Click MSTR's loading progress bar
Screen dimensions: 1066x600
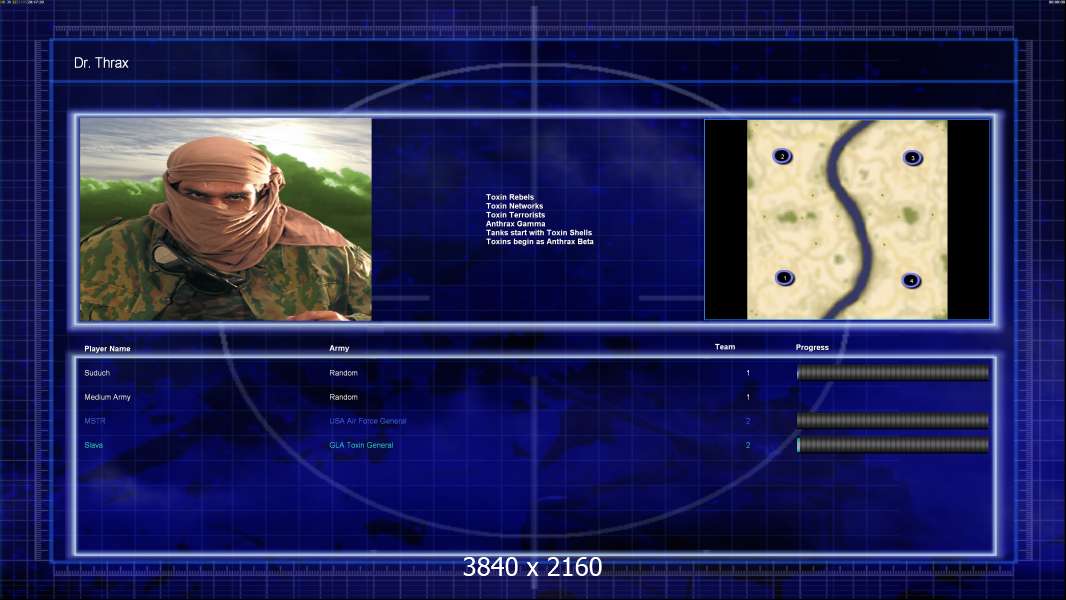(893, 421)
